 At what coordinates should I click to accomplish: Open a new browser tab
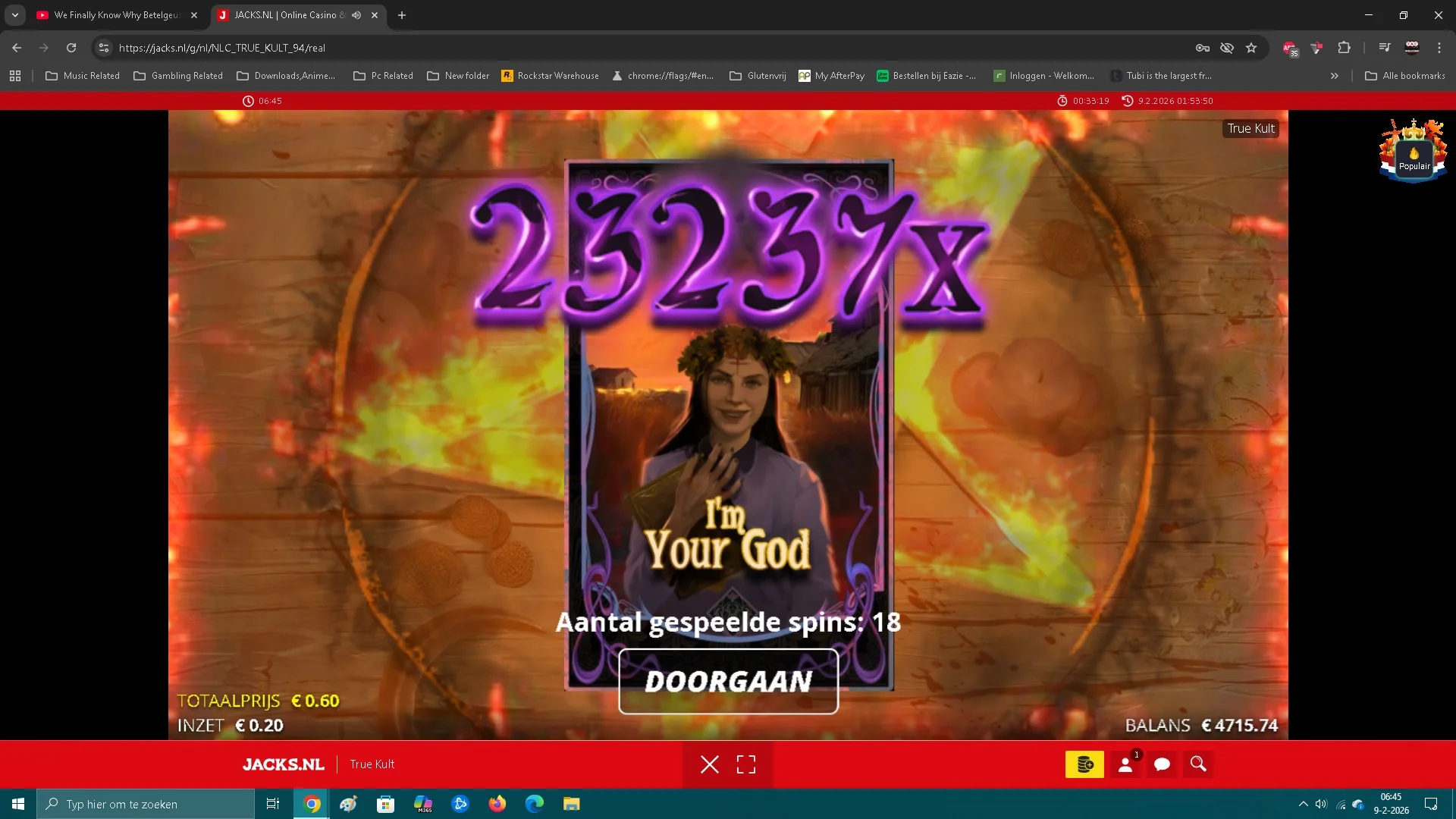[402, 15]
